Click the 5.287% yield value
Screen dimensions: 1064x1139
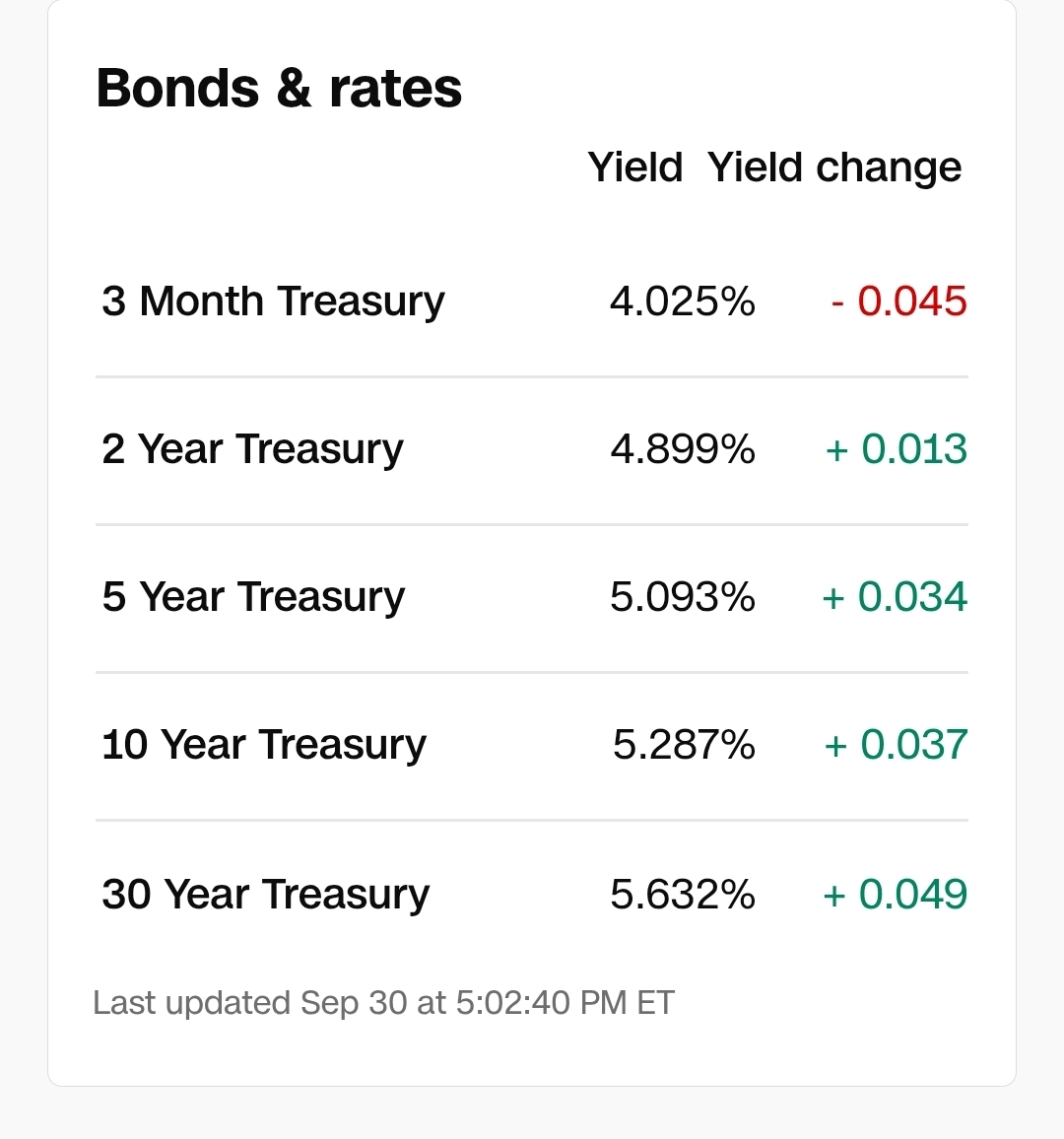tap(684, 745)
